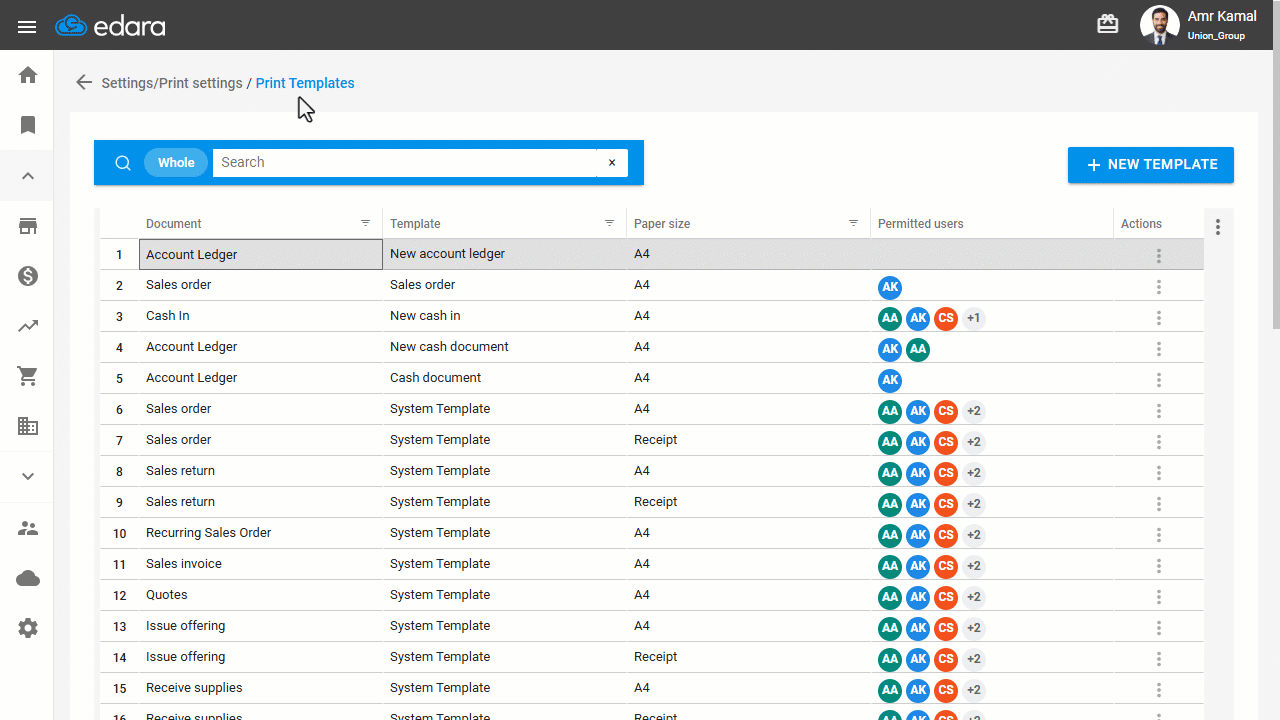Open Amr Kamal profile avatar
This screenshot has height=720, width=1280.
pyautogui.click(x=1159, y=25)
